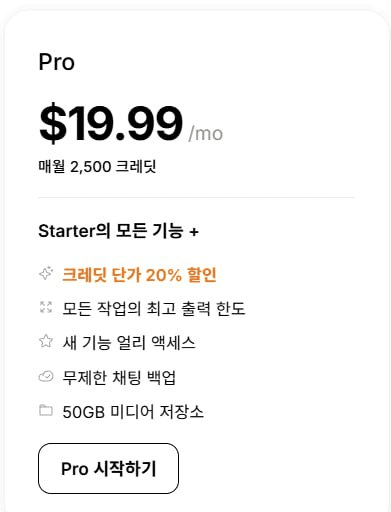
Task: Click the folder icon for media storage
Action: [x=46, y=411]
